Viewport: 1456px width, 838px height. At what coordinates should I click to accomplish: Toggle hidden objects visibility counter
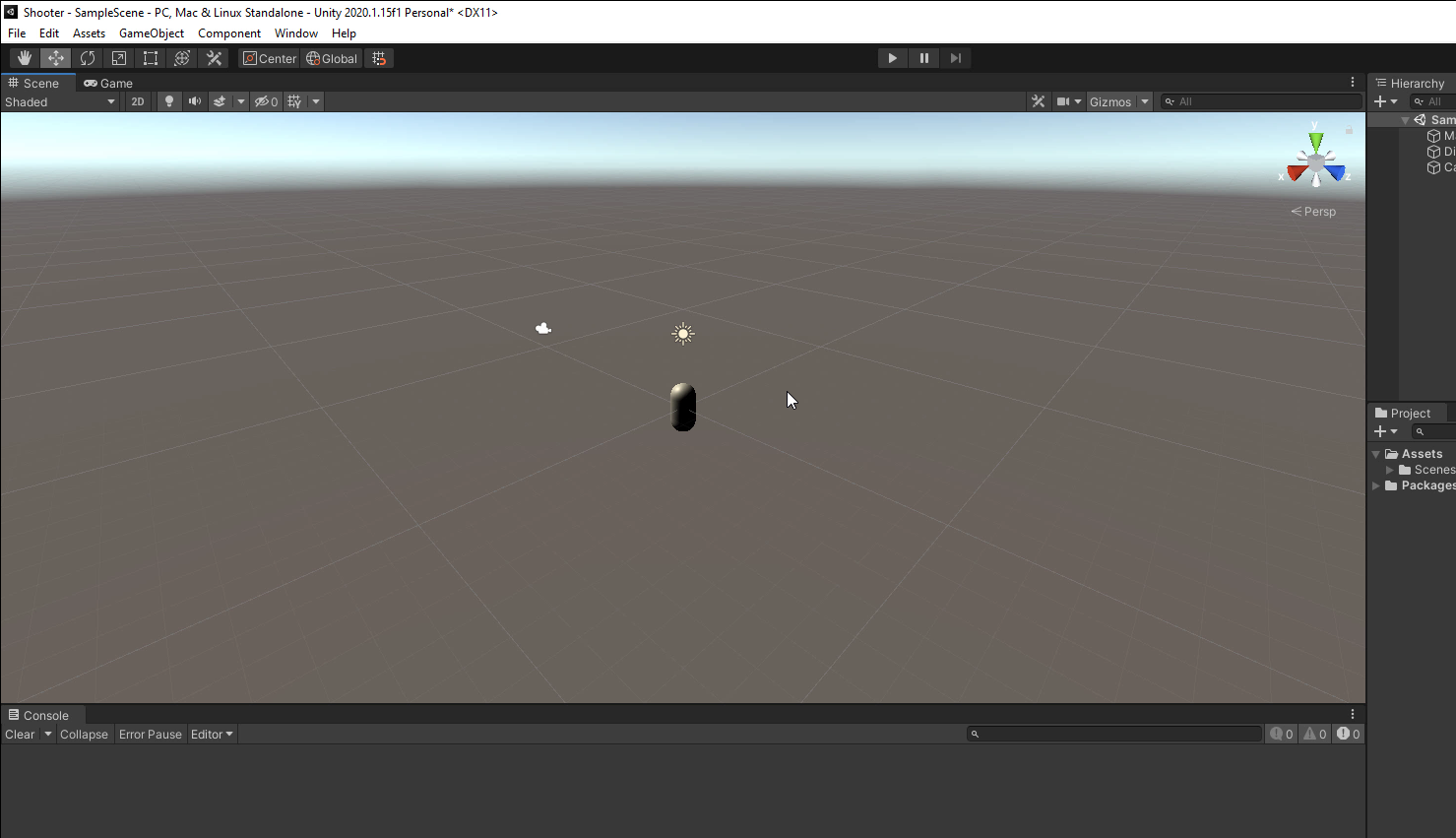[x=266, y=101]
